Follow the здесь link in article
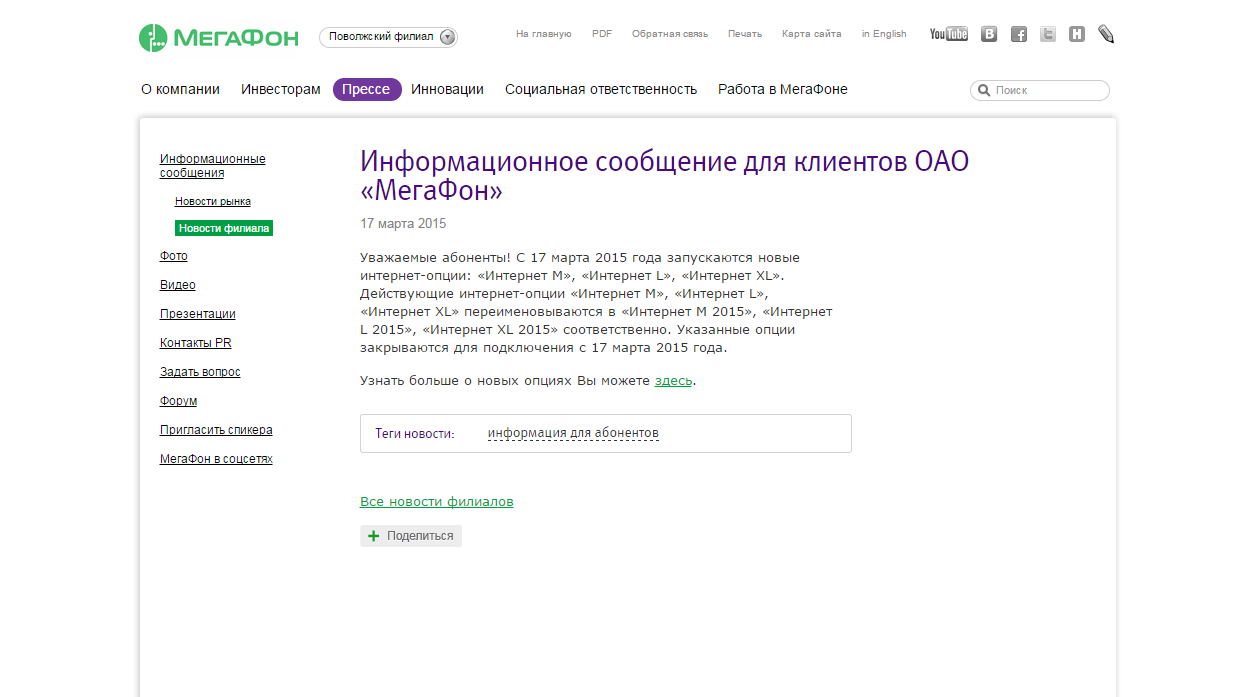The image size is (1242, 697). click(x=673, y=381)
